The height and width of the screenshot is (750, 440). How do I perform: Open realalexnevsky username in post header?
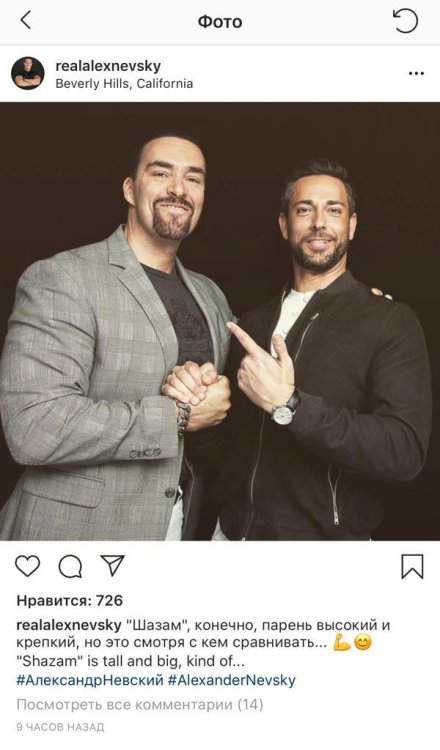tap(108, 66)
